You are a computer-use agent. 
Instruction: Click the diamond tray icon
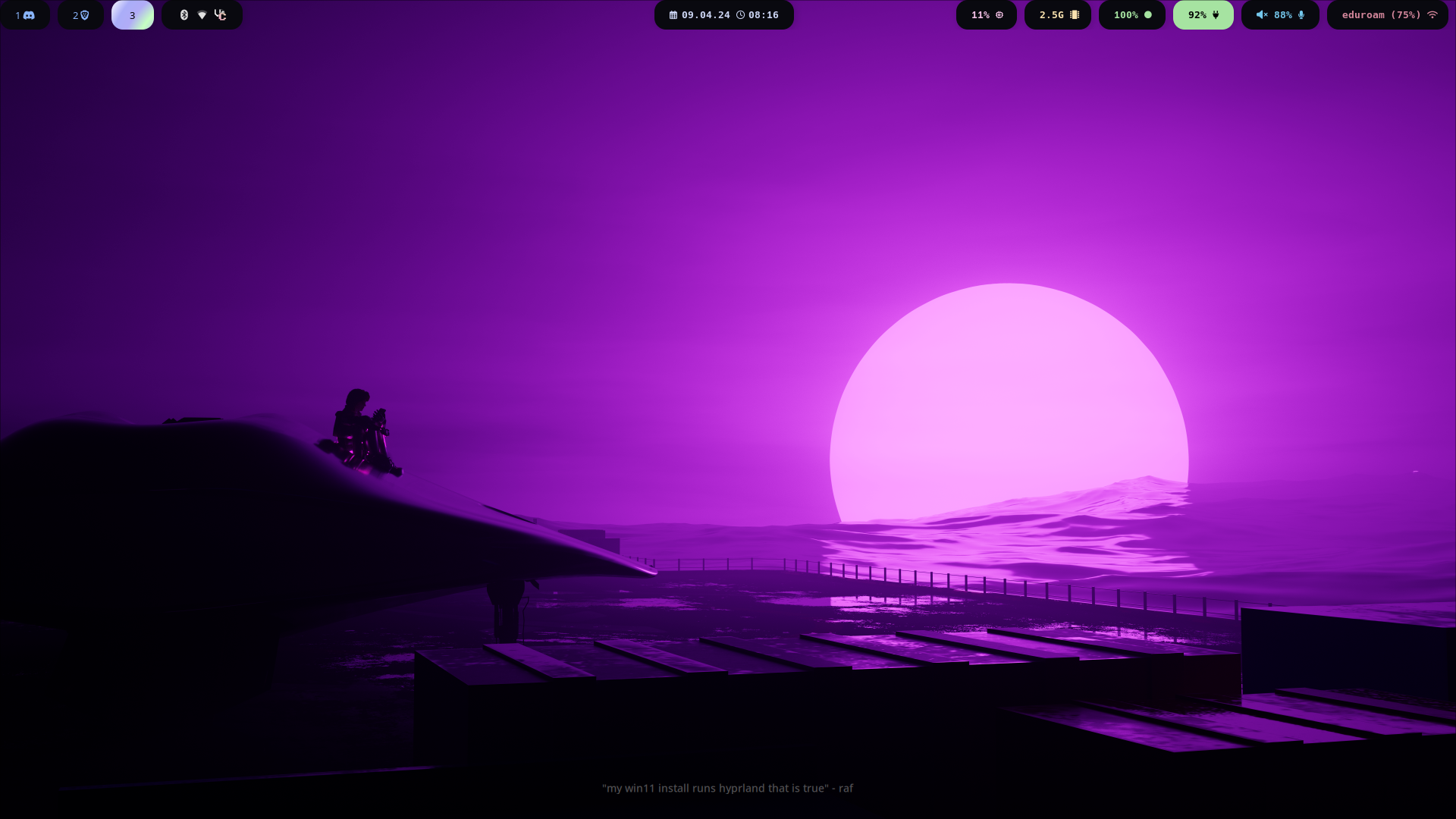coord(202,15)
